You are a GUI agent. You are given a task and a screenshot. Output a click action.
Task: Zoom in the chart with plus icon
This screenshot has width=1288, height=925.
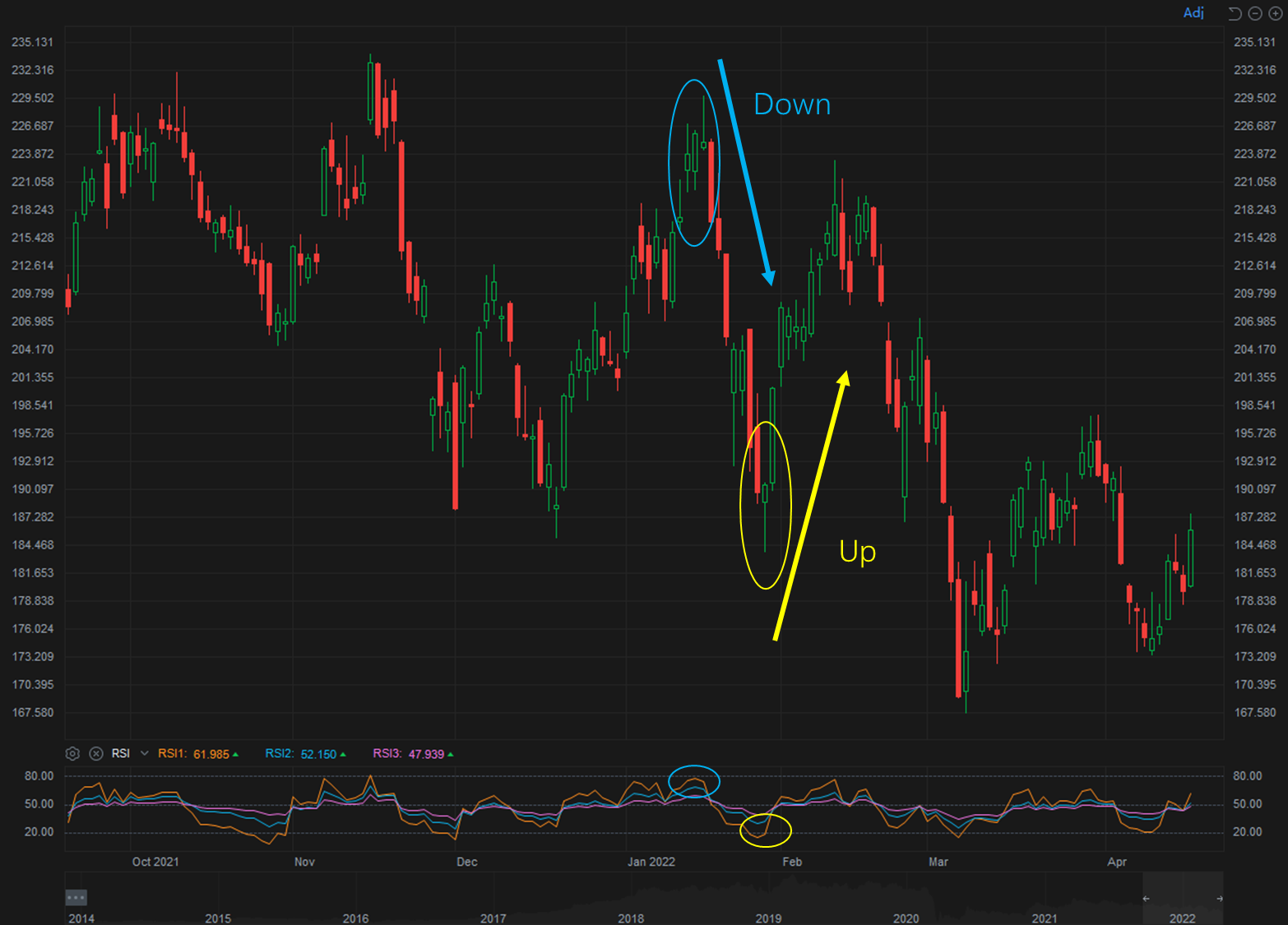[x=1275, y=13]
